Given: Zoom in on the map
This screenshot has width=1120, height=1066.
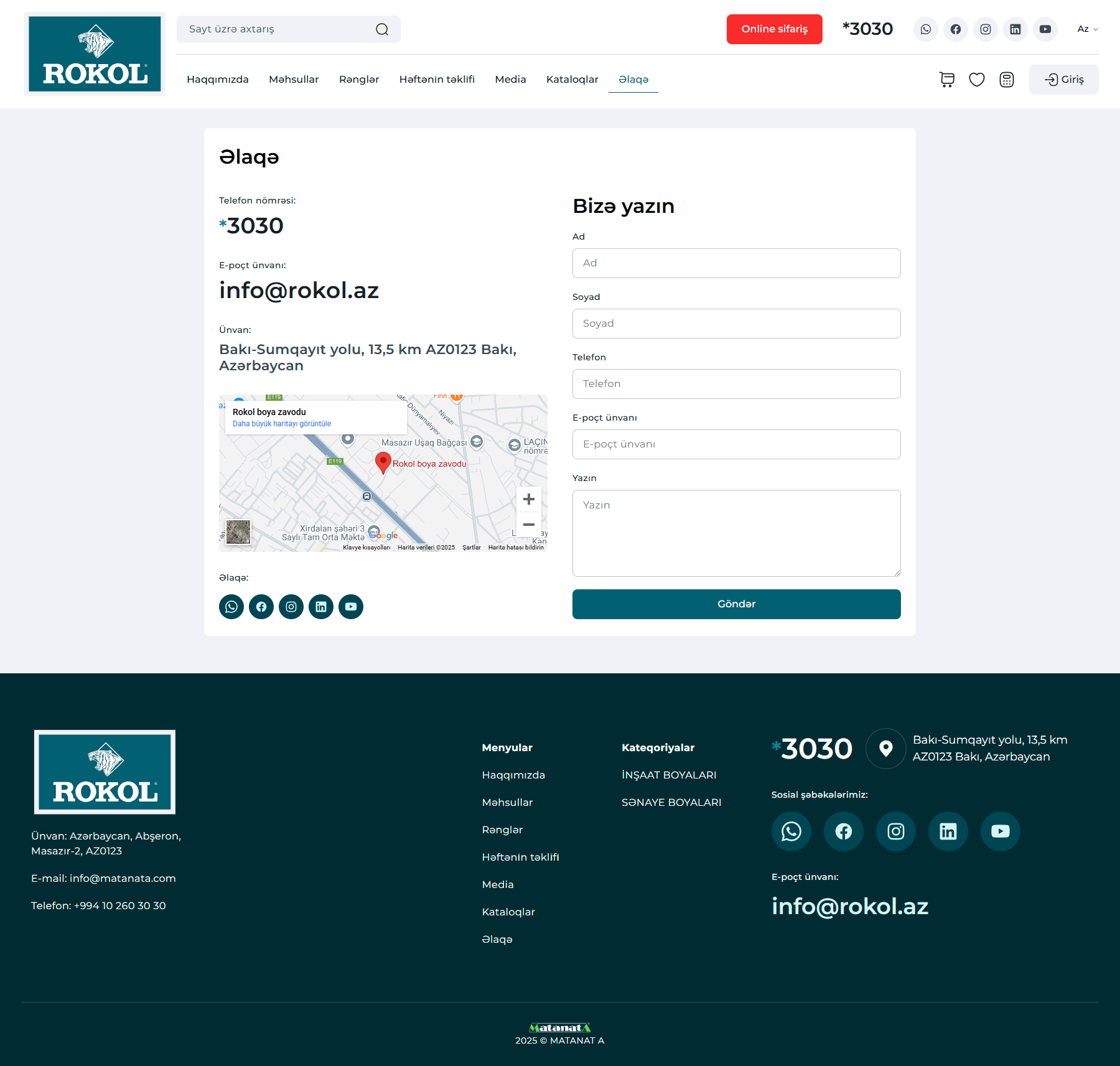Looking at the screenshot, I should 528,499.
